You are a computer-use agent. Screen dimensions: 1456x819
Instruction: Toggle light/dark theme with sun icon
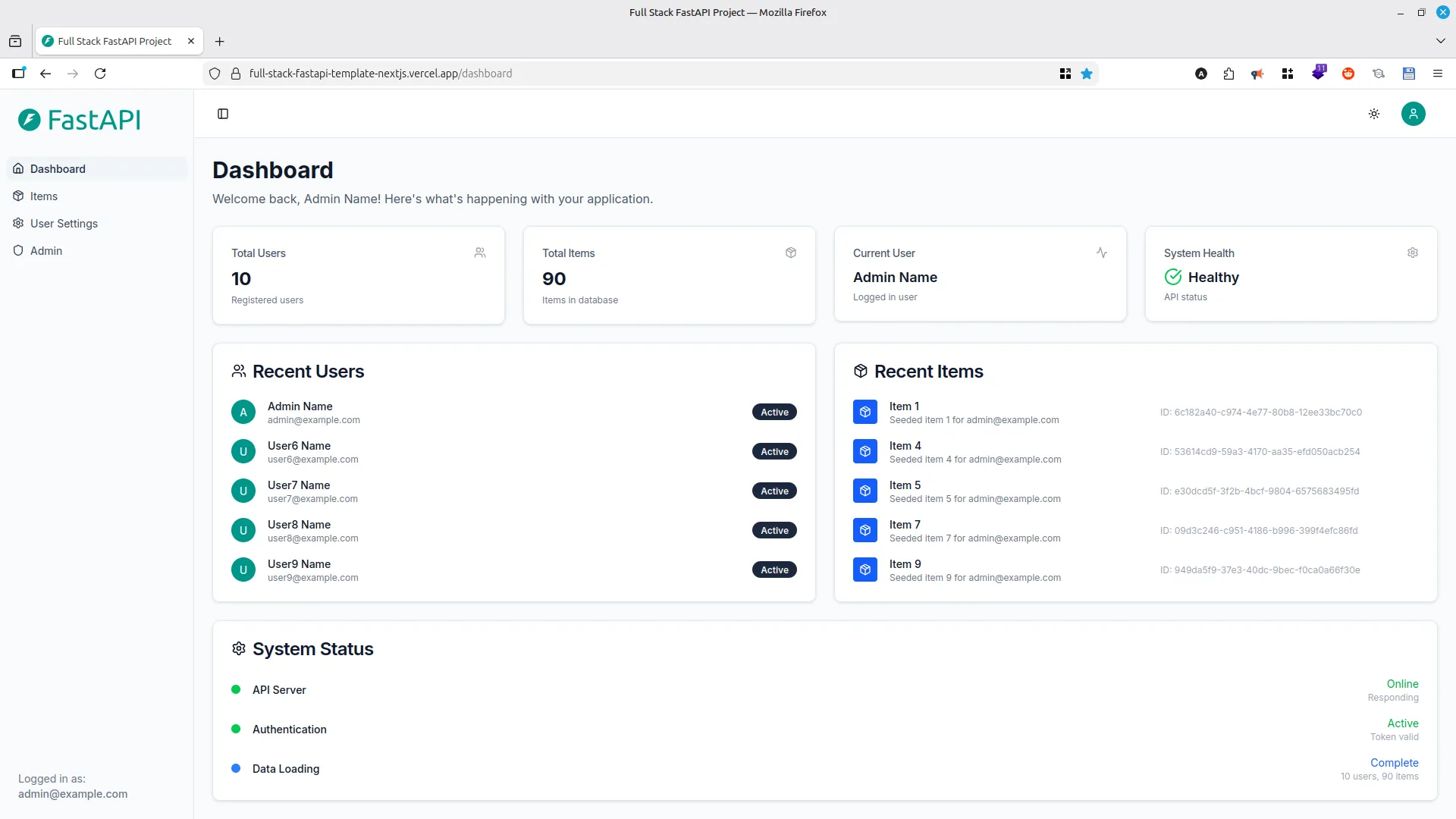[1374, 114]
